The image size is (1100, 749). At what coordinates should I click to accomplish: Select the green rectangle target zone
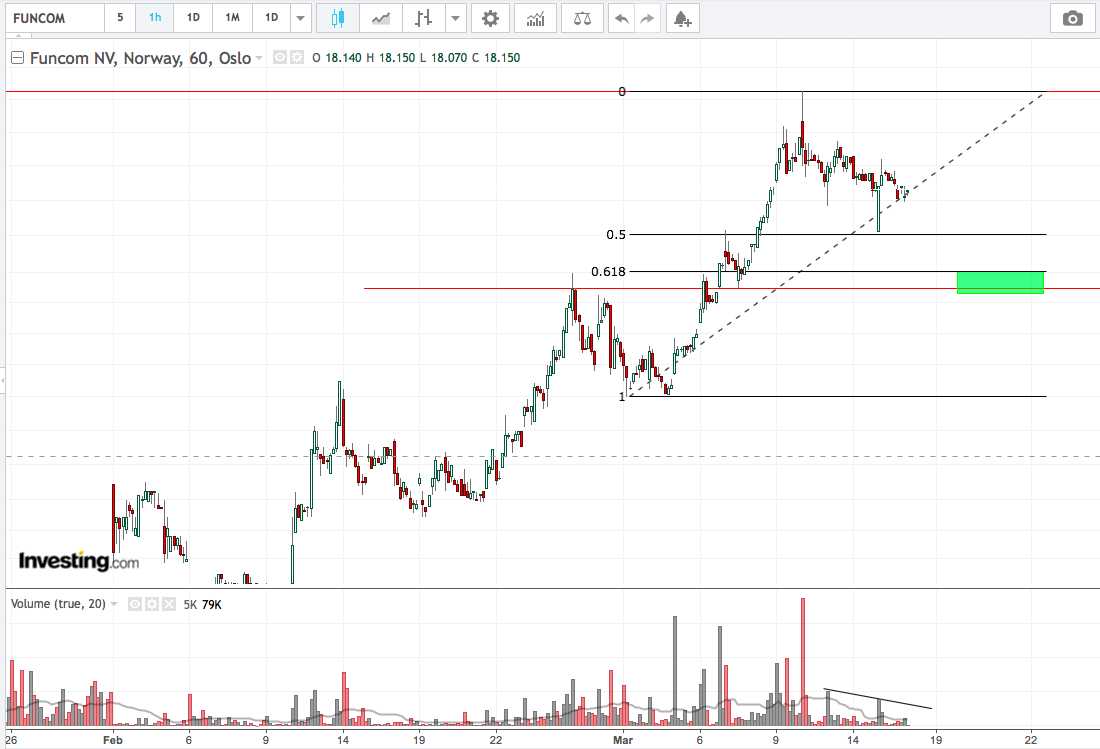coord(1000,282)
